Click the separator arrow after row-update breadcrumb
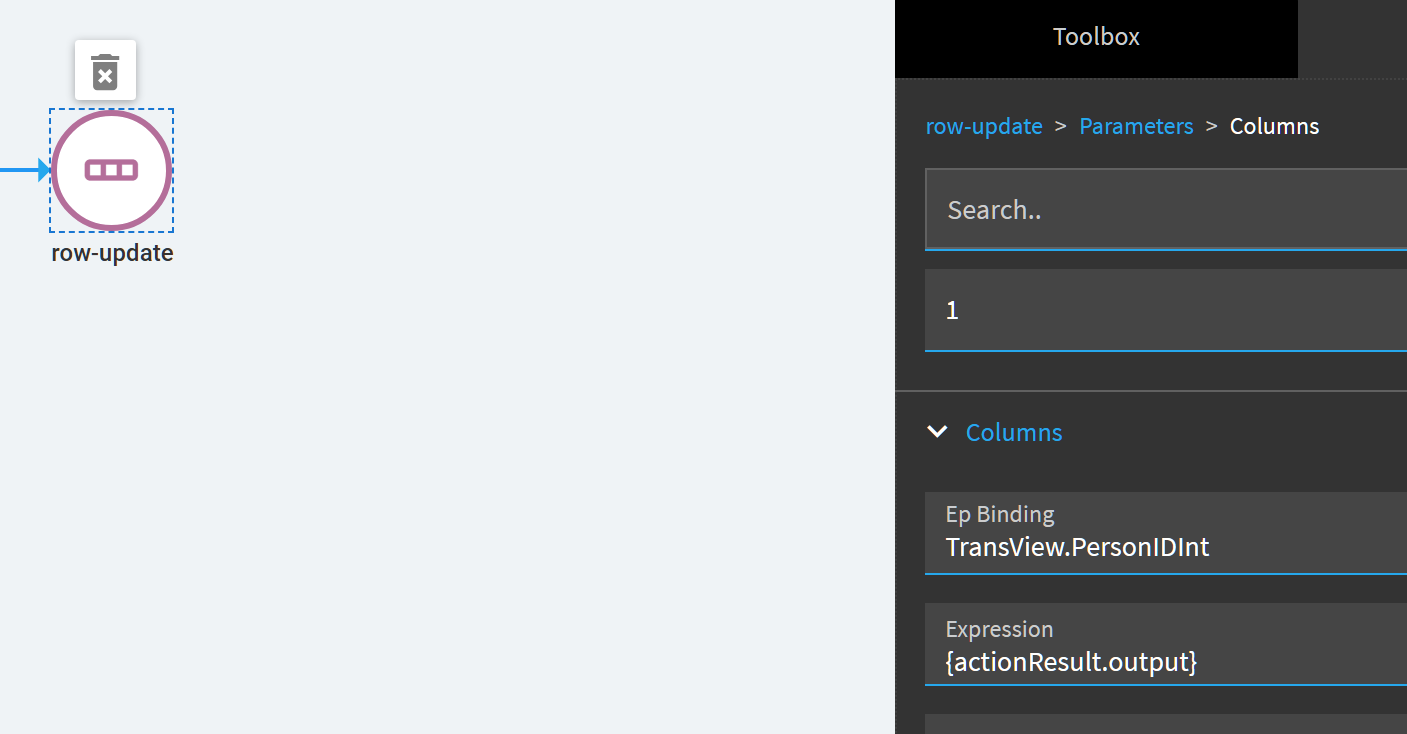1407x734 pixels. coord(1061,126)
